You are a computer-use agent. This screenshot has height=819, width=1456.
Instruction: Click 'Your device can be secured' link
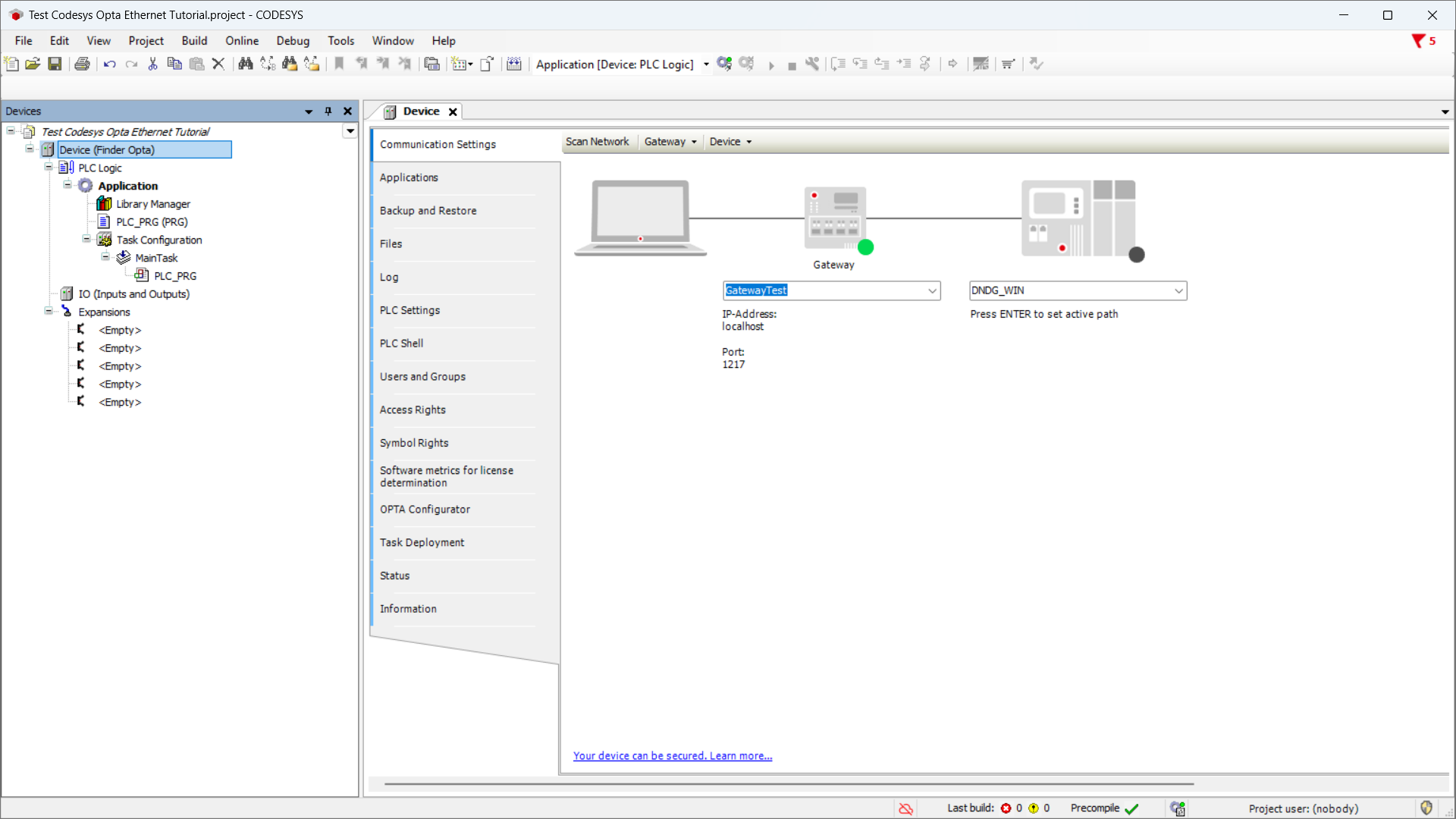tap(672, 756)
